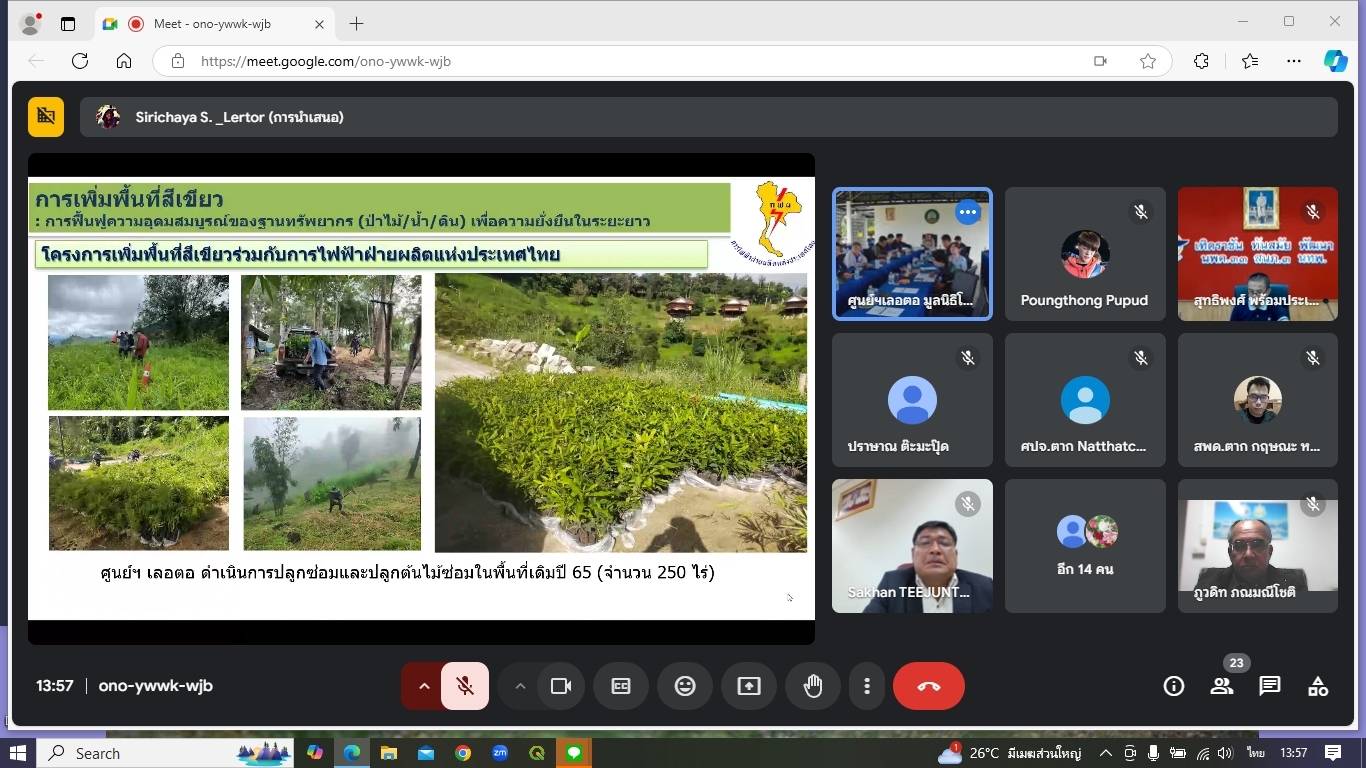
Task: Unmute the microphone in Meet
Action: [x=465, y=686]
